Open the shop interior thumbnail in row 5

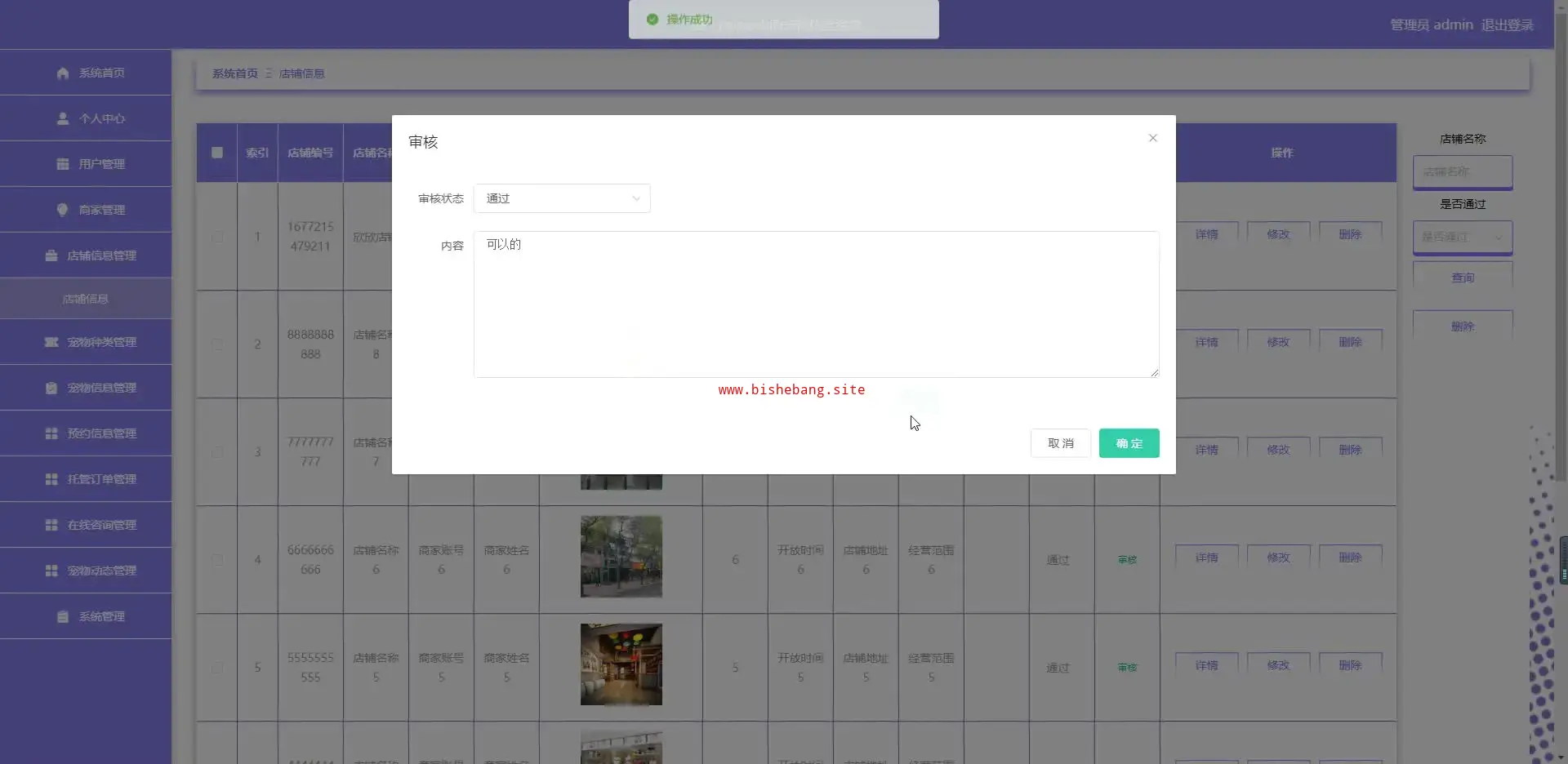(621, 664)
